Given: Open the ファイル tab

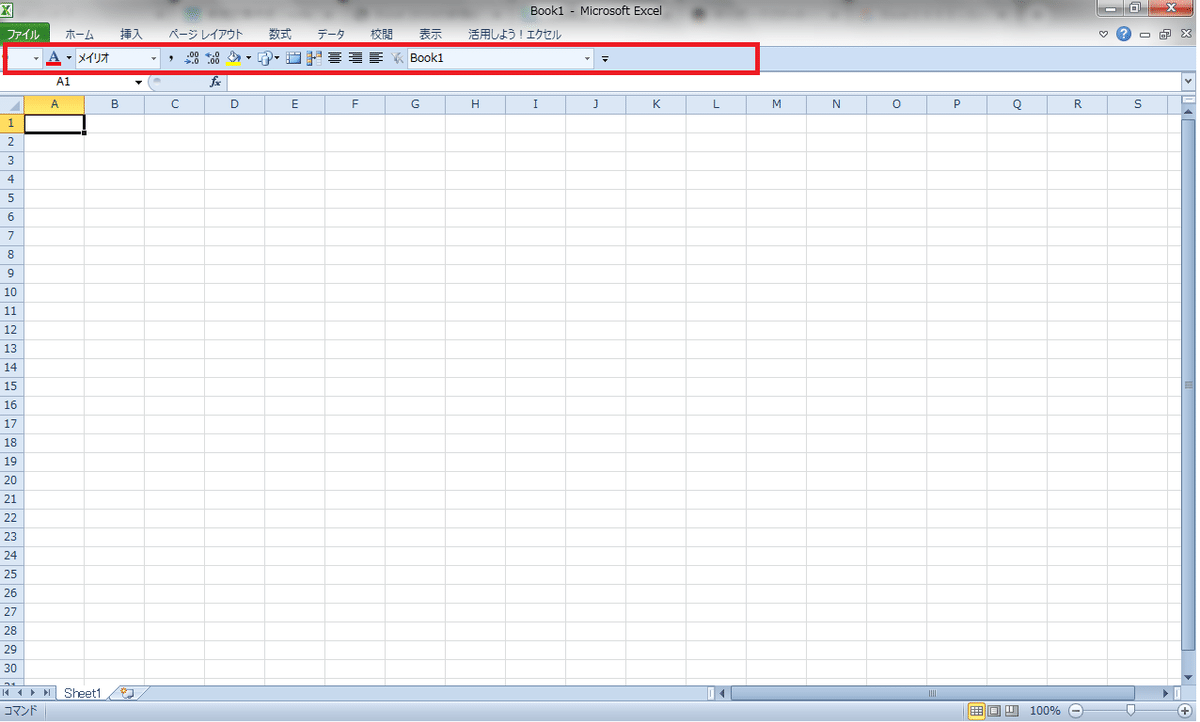Looking at the screenshot, I should tap(24, 34).
